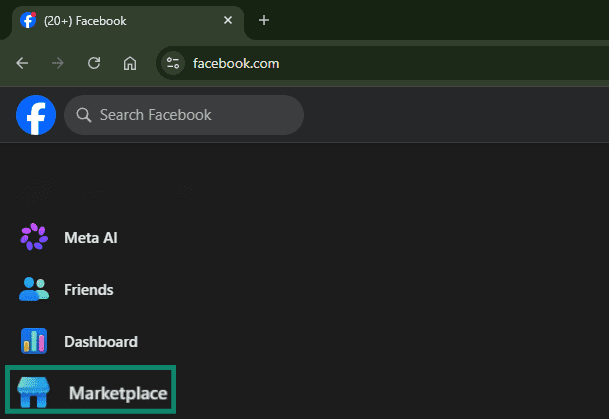Click the blue Friends people icon

pyautogui.click(x=34, y=289)
